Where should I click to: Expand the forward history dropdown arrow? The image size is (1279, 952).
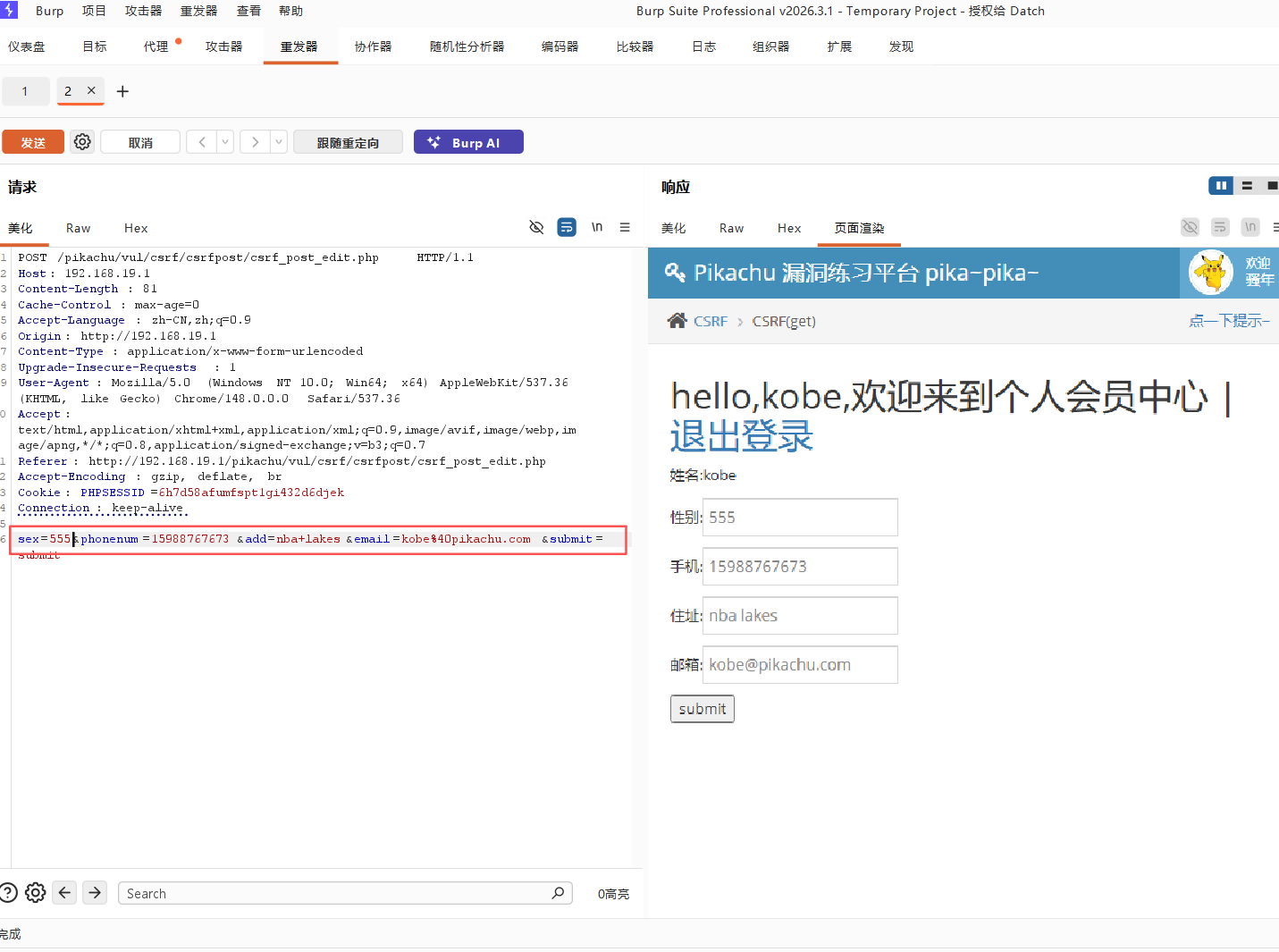[279, 142]
